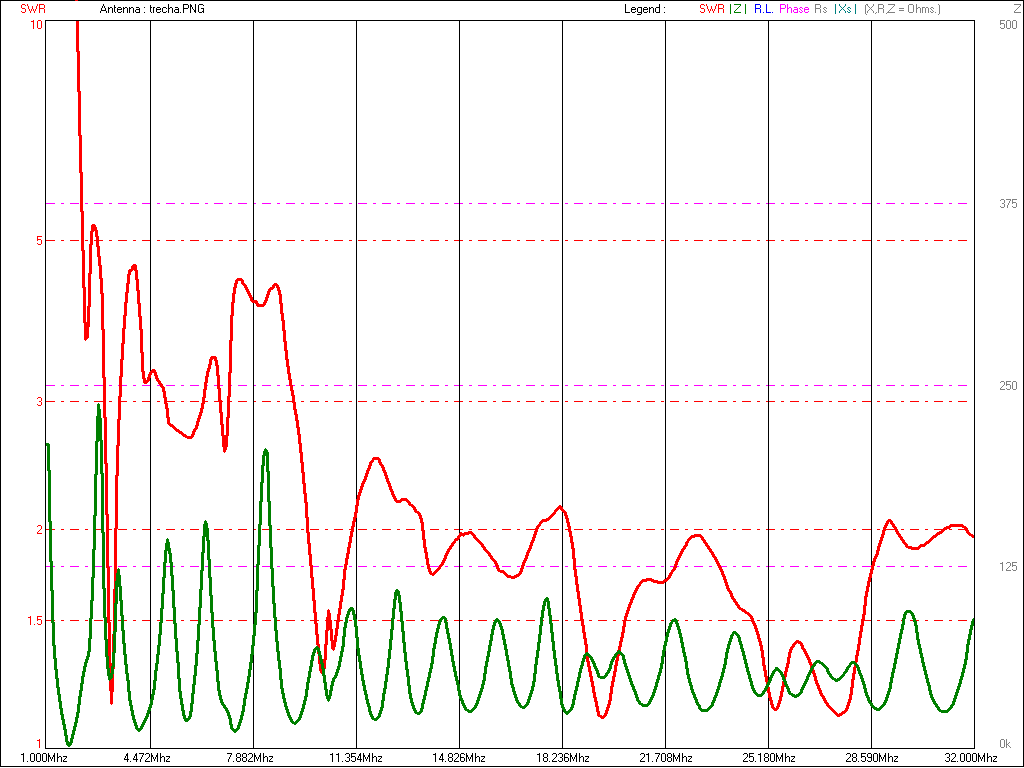The height and width of the screenshot is (768, 1024).
Task: Click the Z axis value 375
Action: tap(1008, 204)
